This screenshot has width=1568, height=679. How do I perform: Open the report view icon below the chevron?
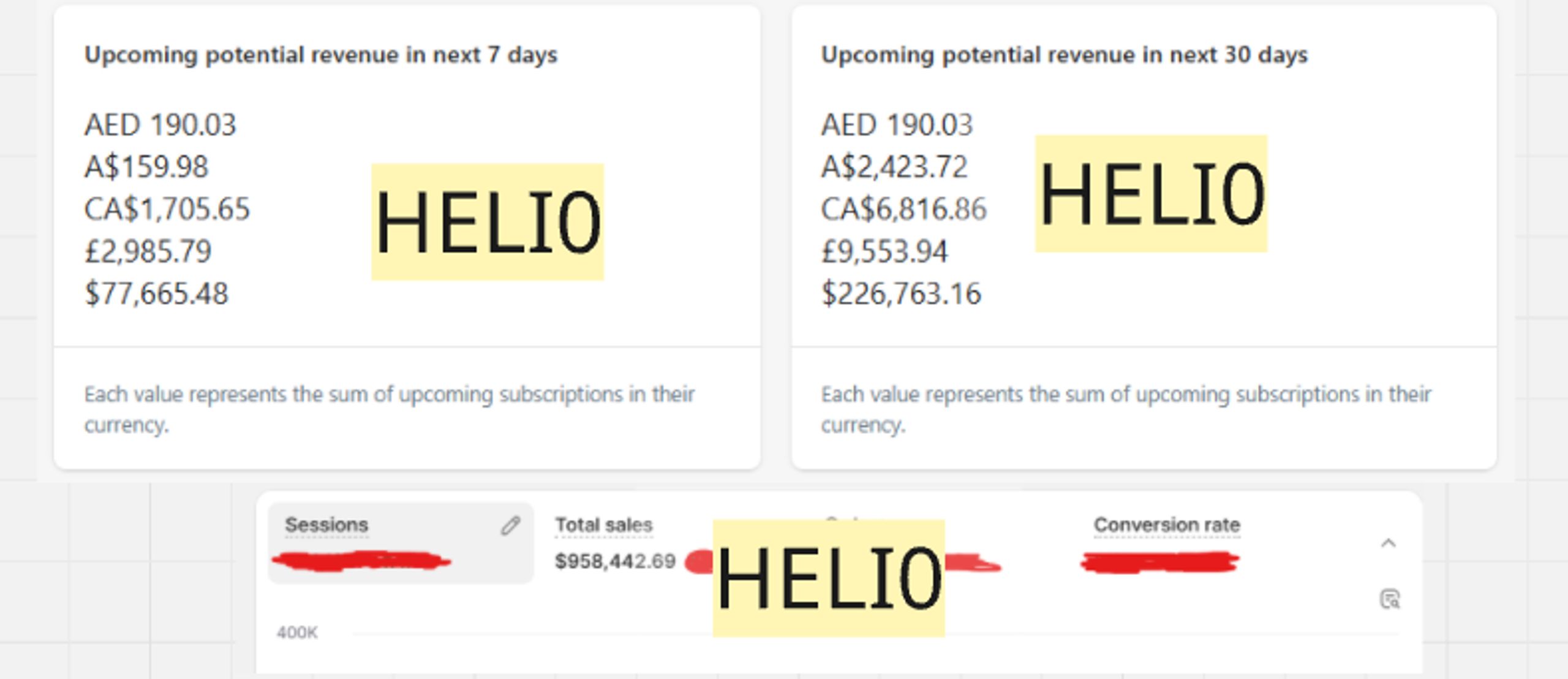1390,599
